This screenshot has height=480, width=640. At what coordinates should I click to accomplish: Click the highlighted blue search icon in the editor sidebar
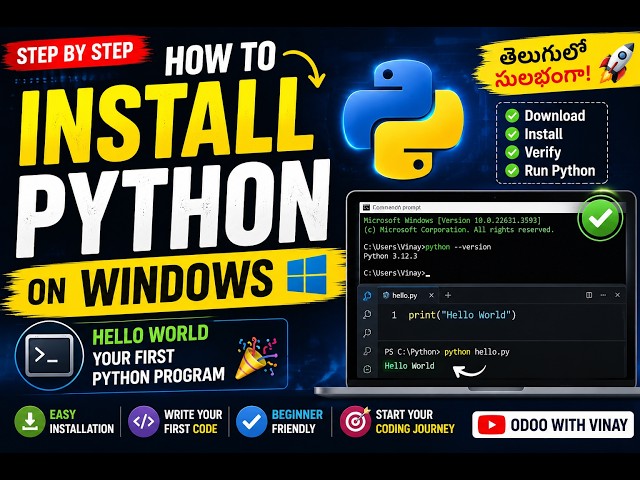pos(367,296)
